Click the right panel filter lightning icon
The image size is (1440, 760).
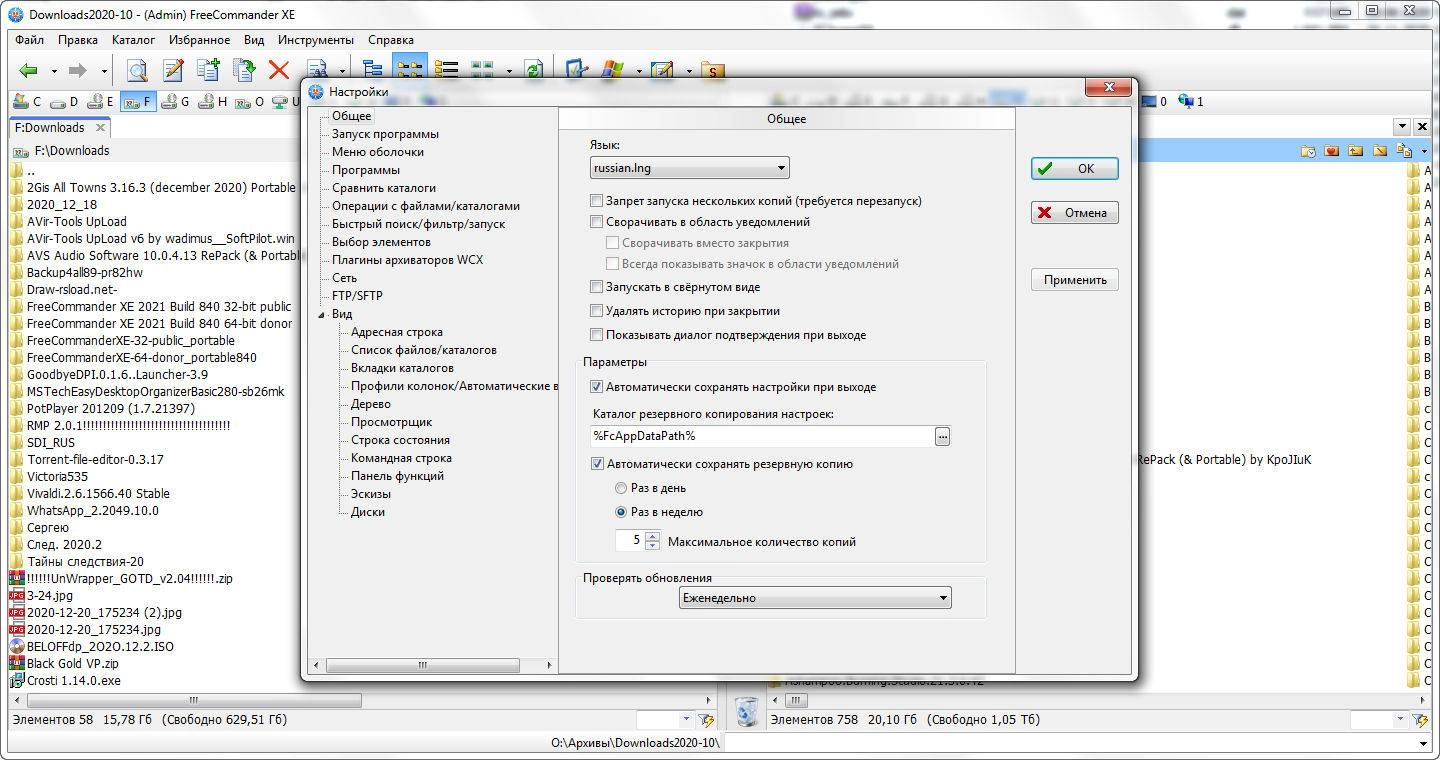click(x=1421, y=720)
